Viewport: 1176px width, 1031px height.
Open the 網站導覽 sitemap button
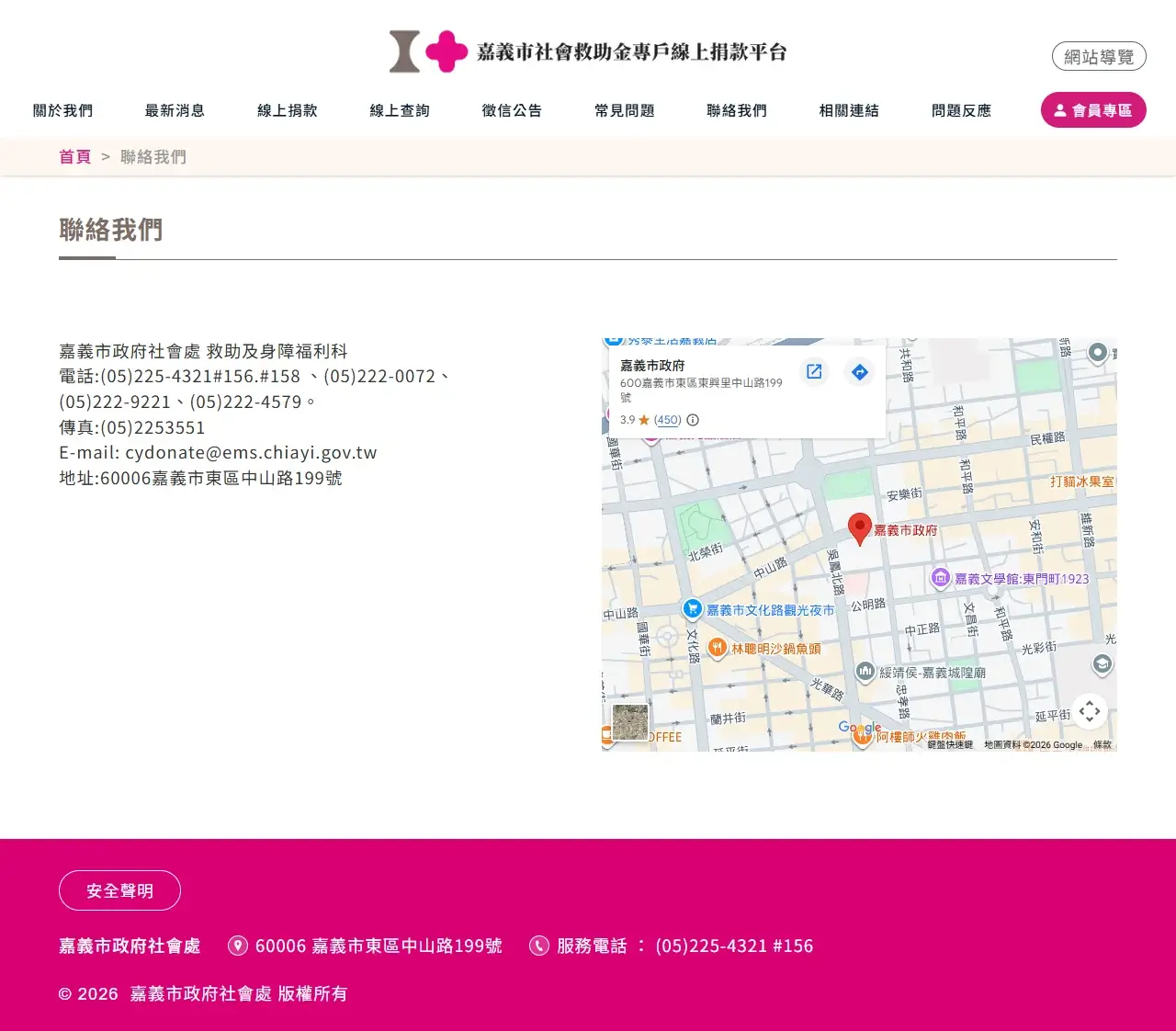(1099, 56)
